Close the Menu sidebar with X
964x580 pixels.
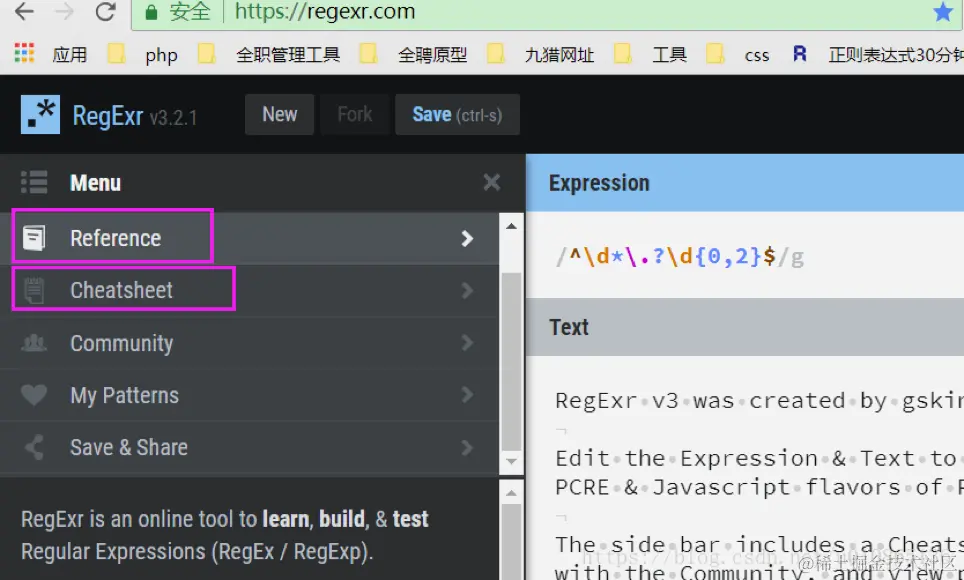point(492,182)
